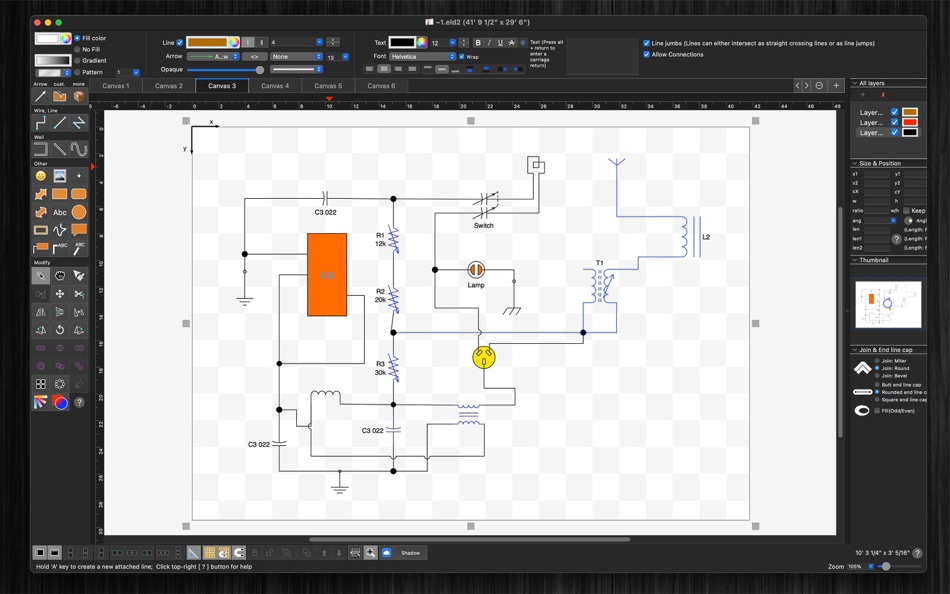The height and width of the screenshot is (594, 950).
Task: Select the Arrow tool in the toolbox
Action: [41, 96]
